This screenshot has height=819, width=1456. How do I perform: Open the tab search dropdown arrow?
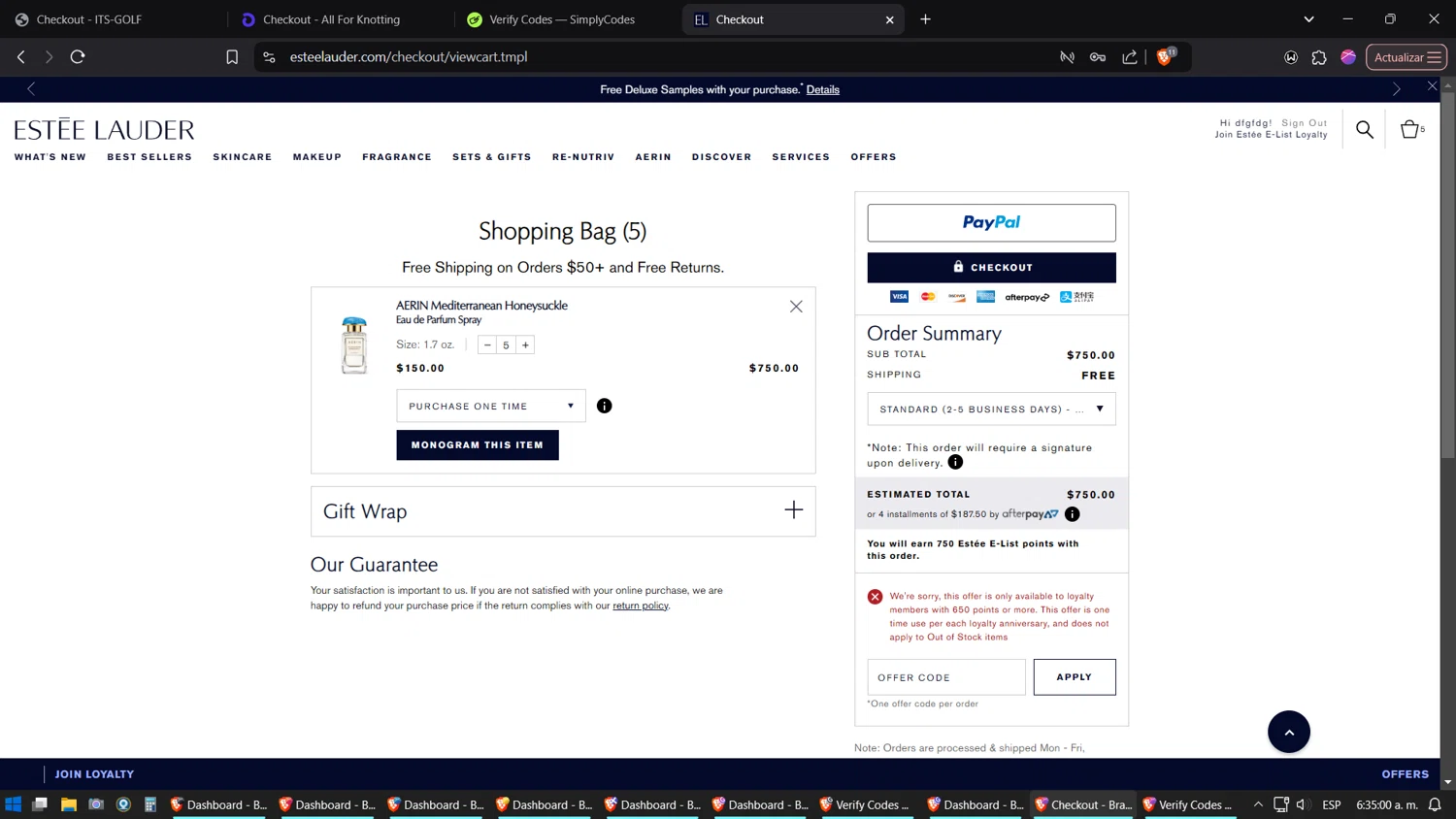coord(1308,19)
